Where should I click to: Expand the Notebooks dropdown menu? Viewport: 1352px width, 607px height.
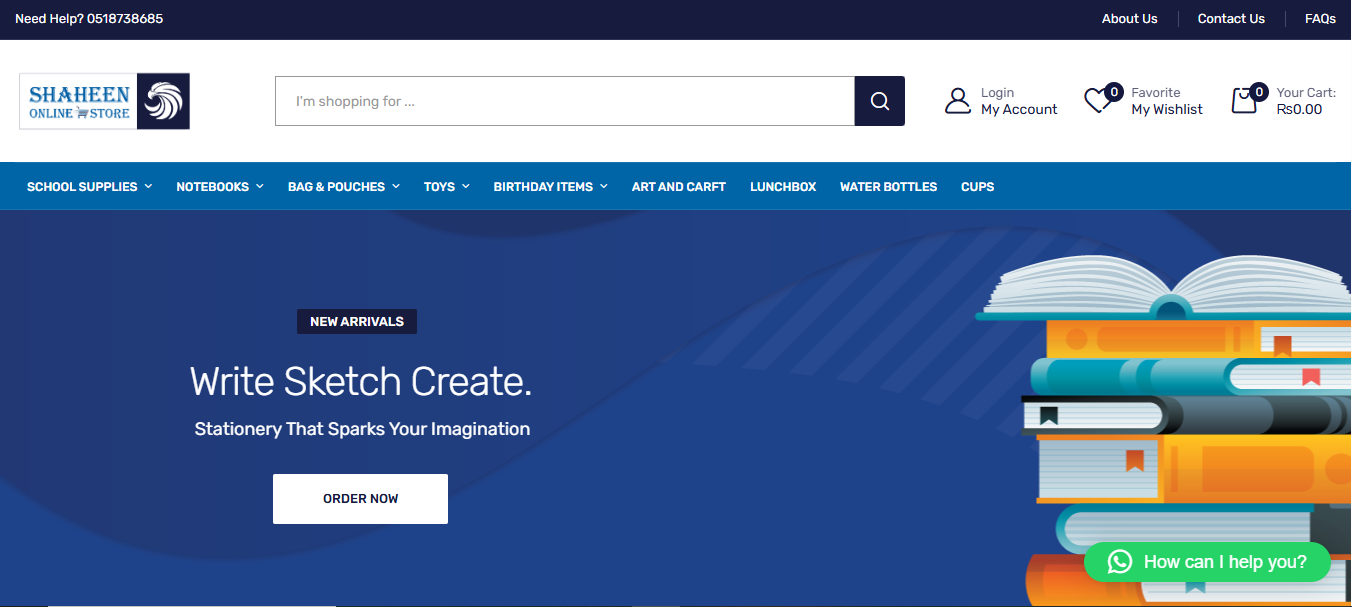tap(219, 187)
